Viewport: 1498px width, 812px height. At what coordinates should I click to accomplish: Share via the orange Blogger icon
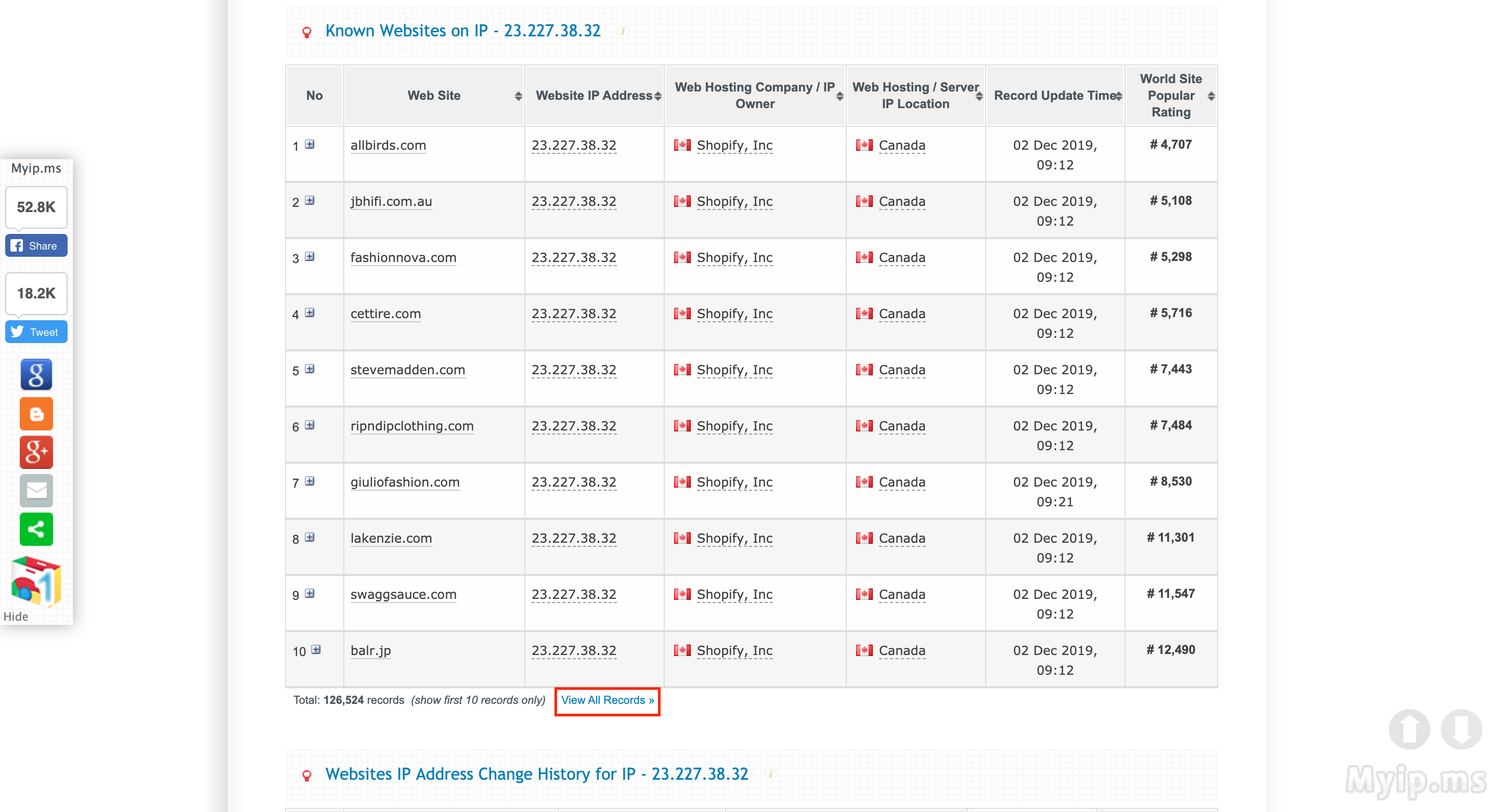[36, 413]
